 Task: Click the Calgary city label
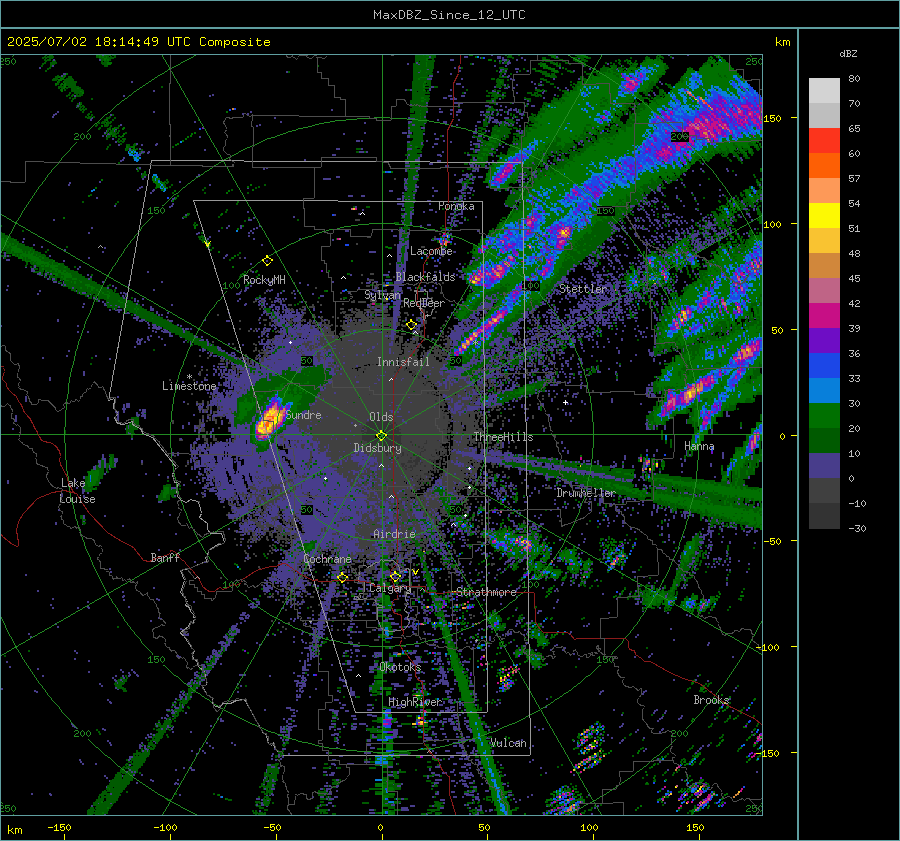coord(390,588)
